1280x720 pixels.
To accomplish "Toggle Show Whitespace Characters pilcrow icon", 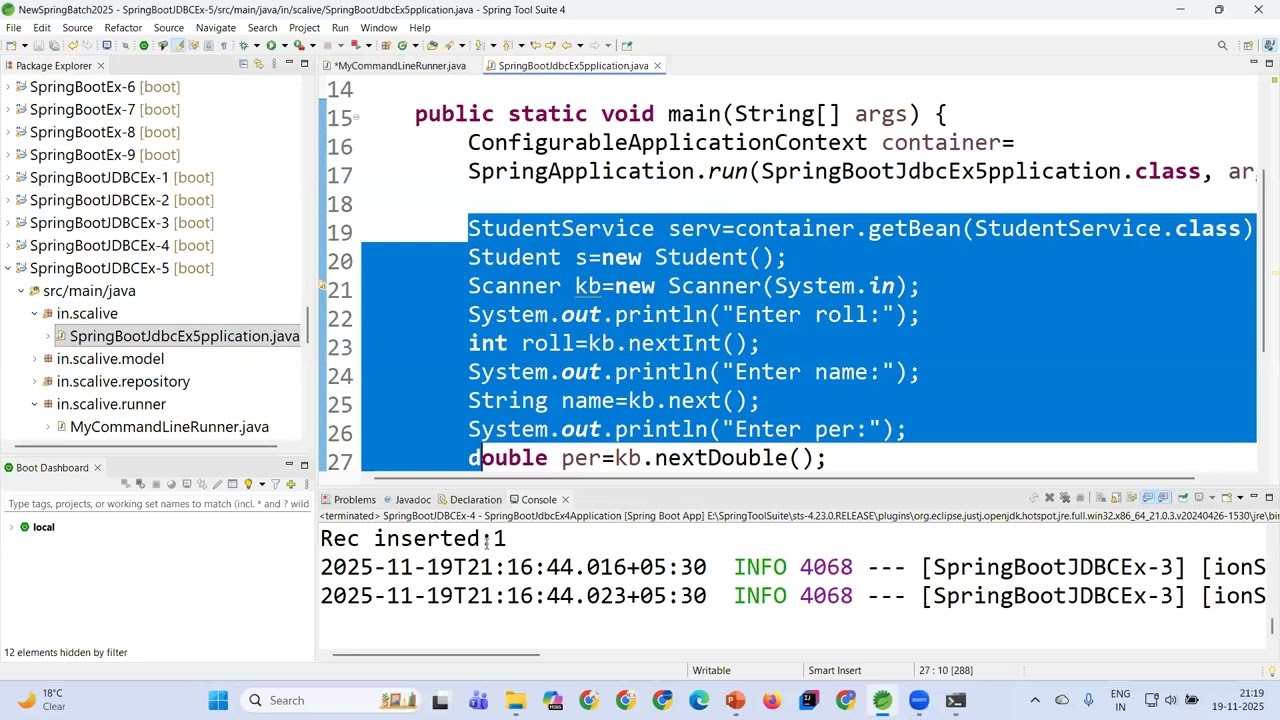I will click(x=224, y=45).
